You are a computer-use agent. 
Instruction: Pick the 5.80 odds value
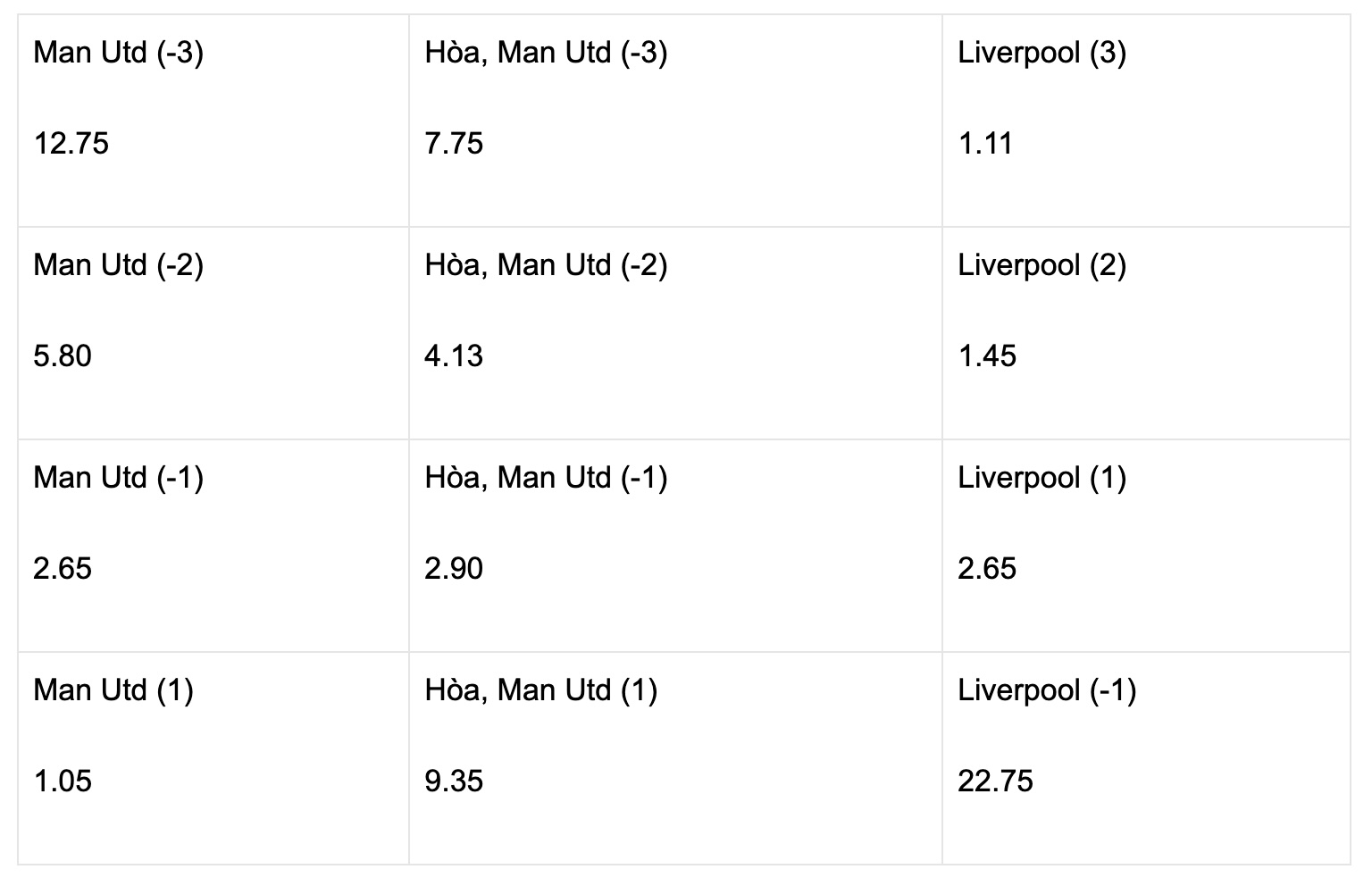(63, 355)
